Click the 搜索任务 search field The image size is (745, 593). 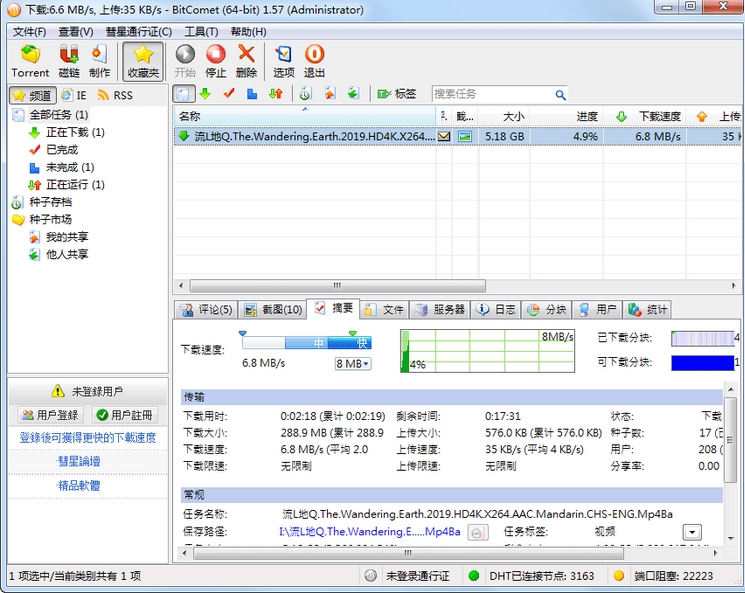point(492,94)
